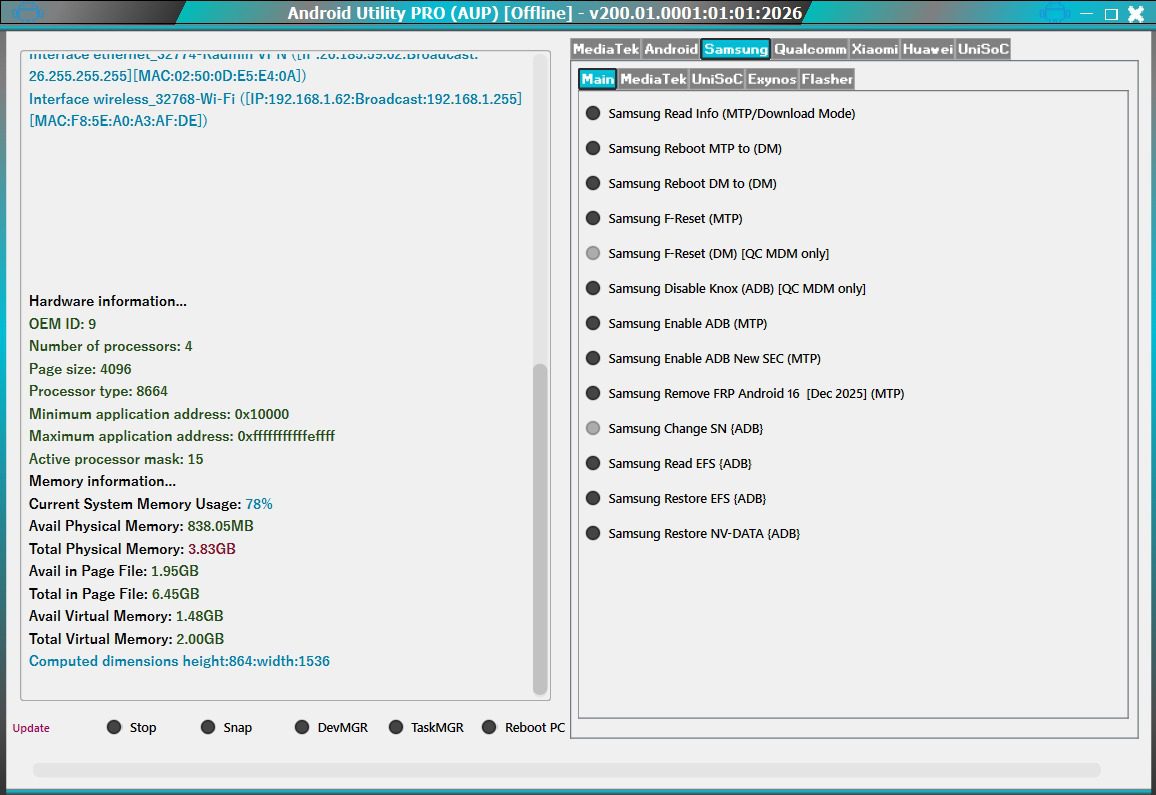Open the Samsung MediaTek sub-tab
The height and width of the screenshot is (795, 1156).
[653, 80]
